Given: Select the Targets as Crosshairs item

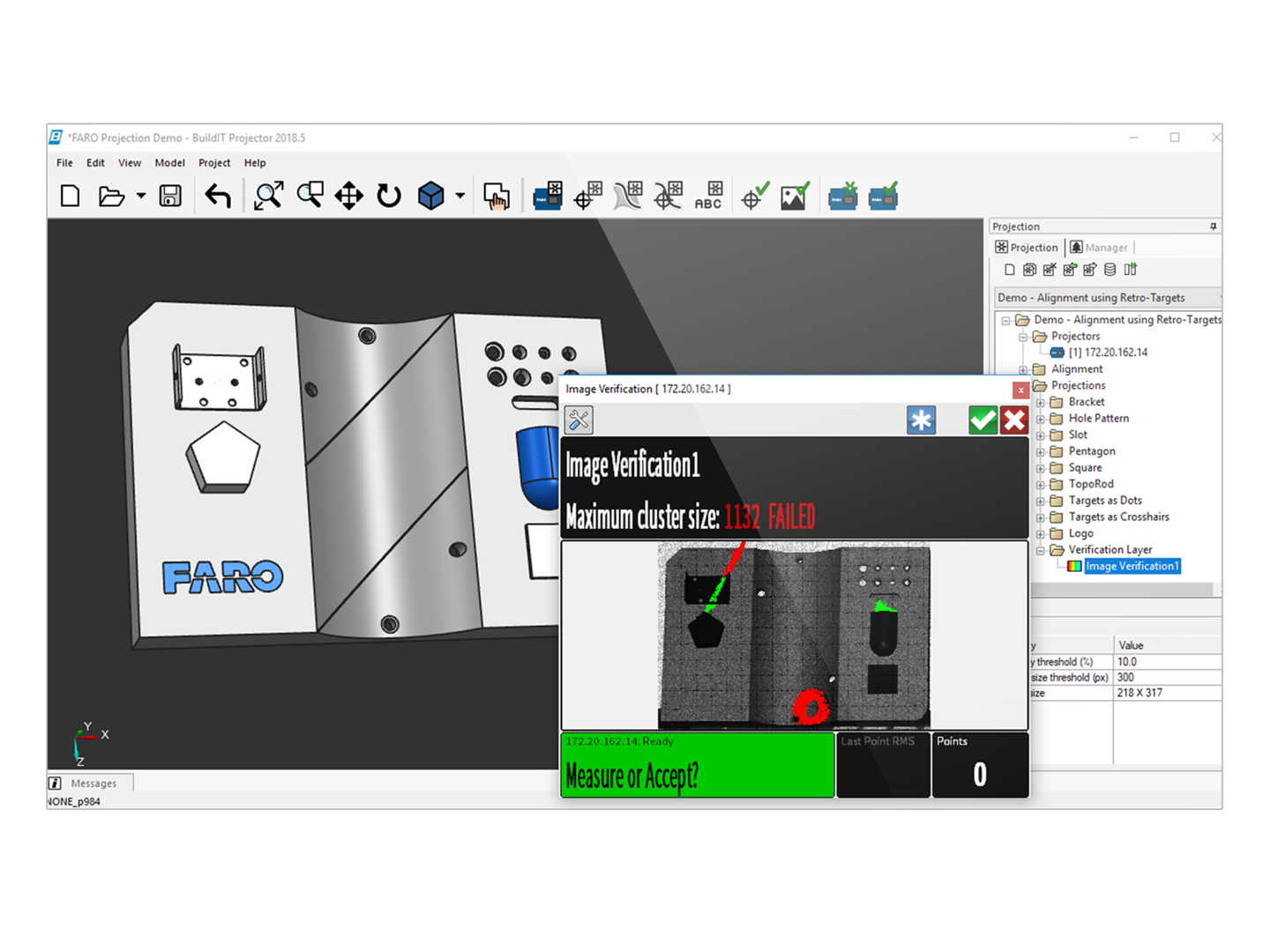Looking at the screenshot, I should (x=1118, y=517).
